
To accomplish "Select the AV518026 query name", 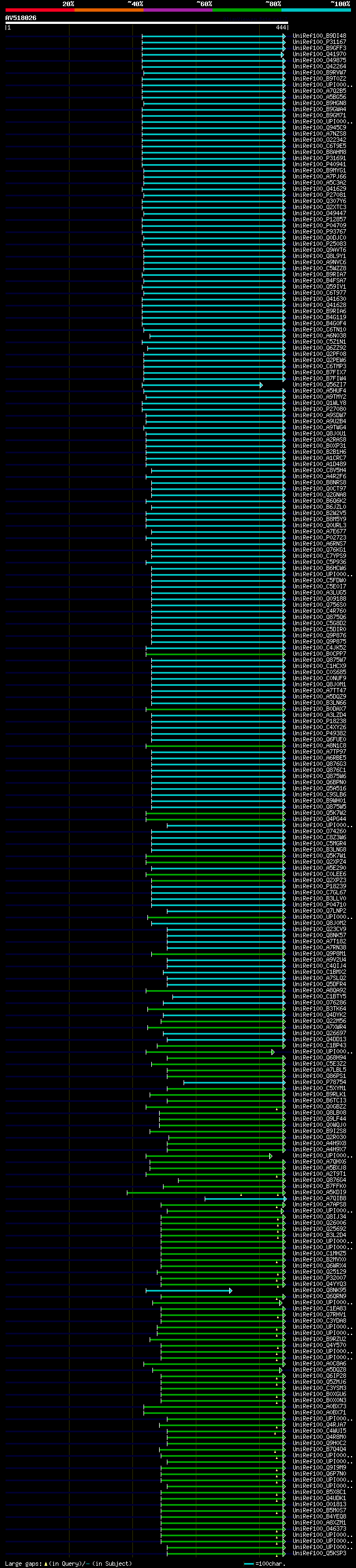I will [x=21, y=18].
